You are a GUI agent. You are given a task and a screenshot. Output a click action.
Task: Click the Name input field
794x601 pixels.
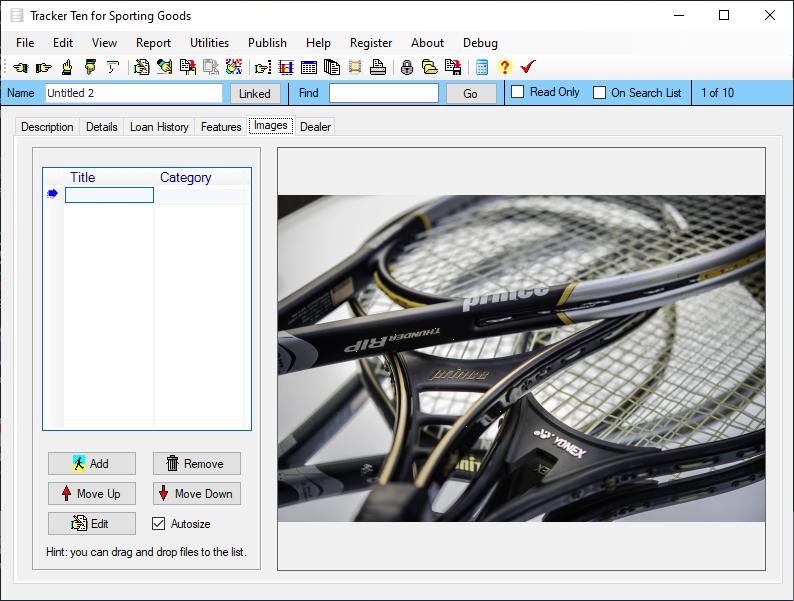(x=134, y=93)
